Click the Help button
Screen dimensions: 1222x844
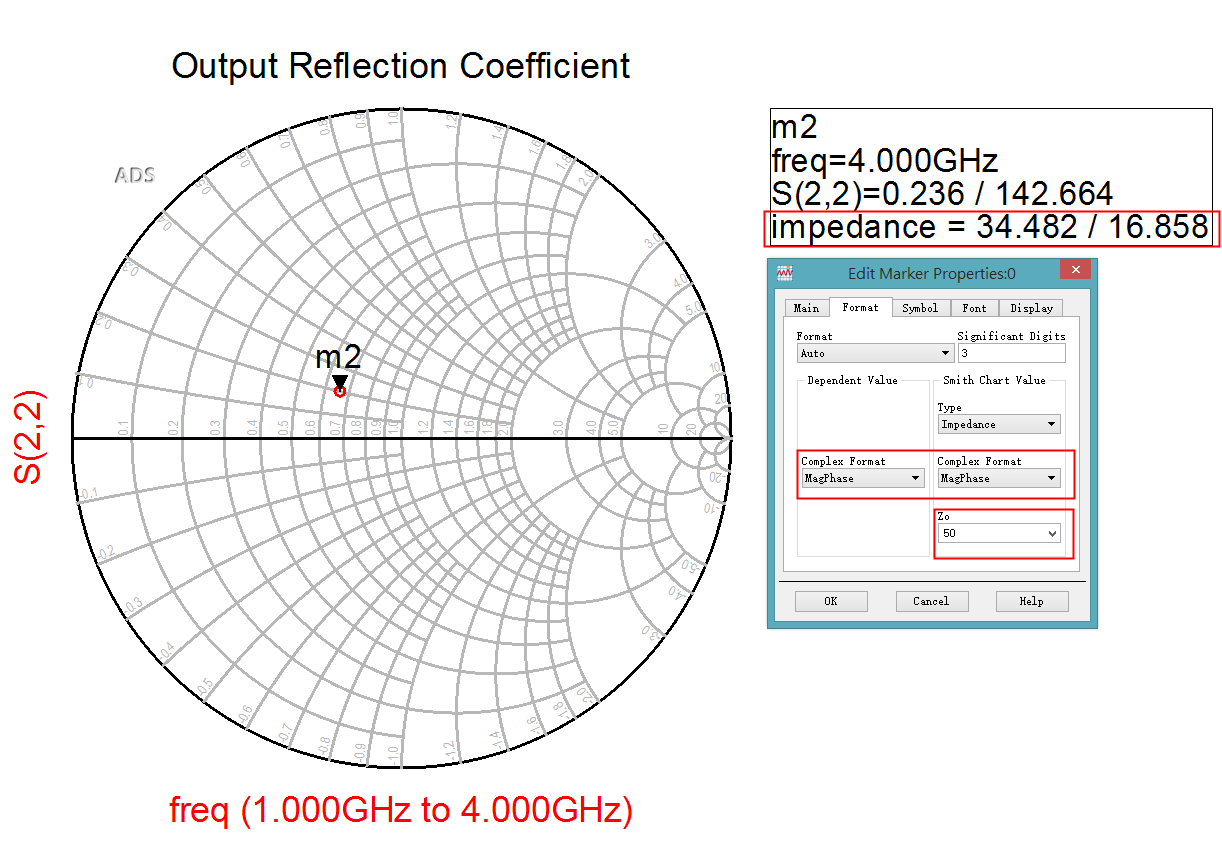(x=1031, y=601)
